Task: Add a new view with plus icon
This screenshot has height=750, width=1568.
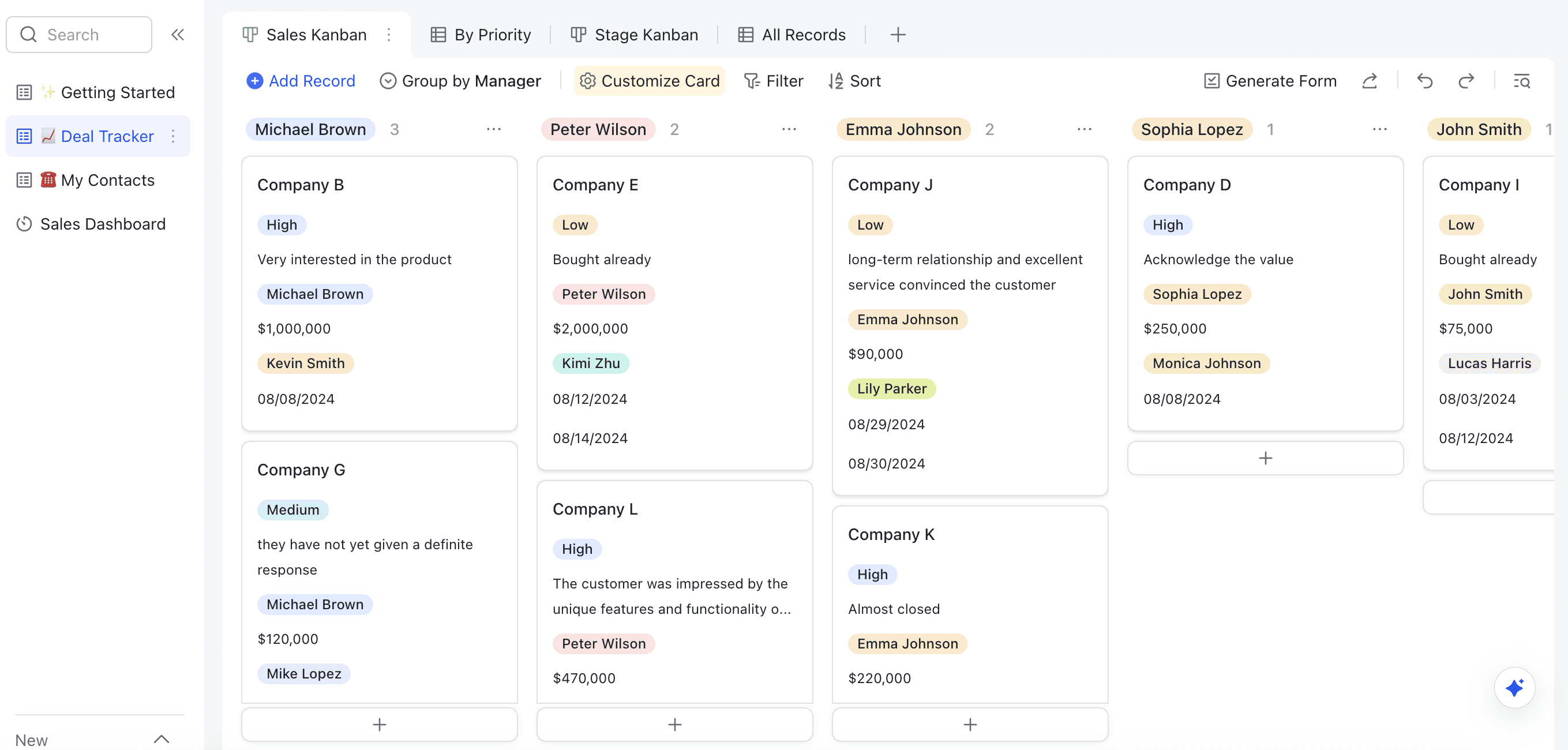Action: coord(898,35)
